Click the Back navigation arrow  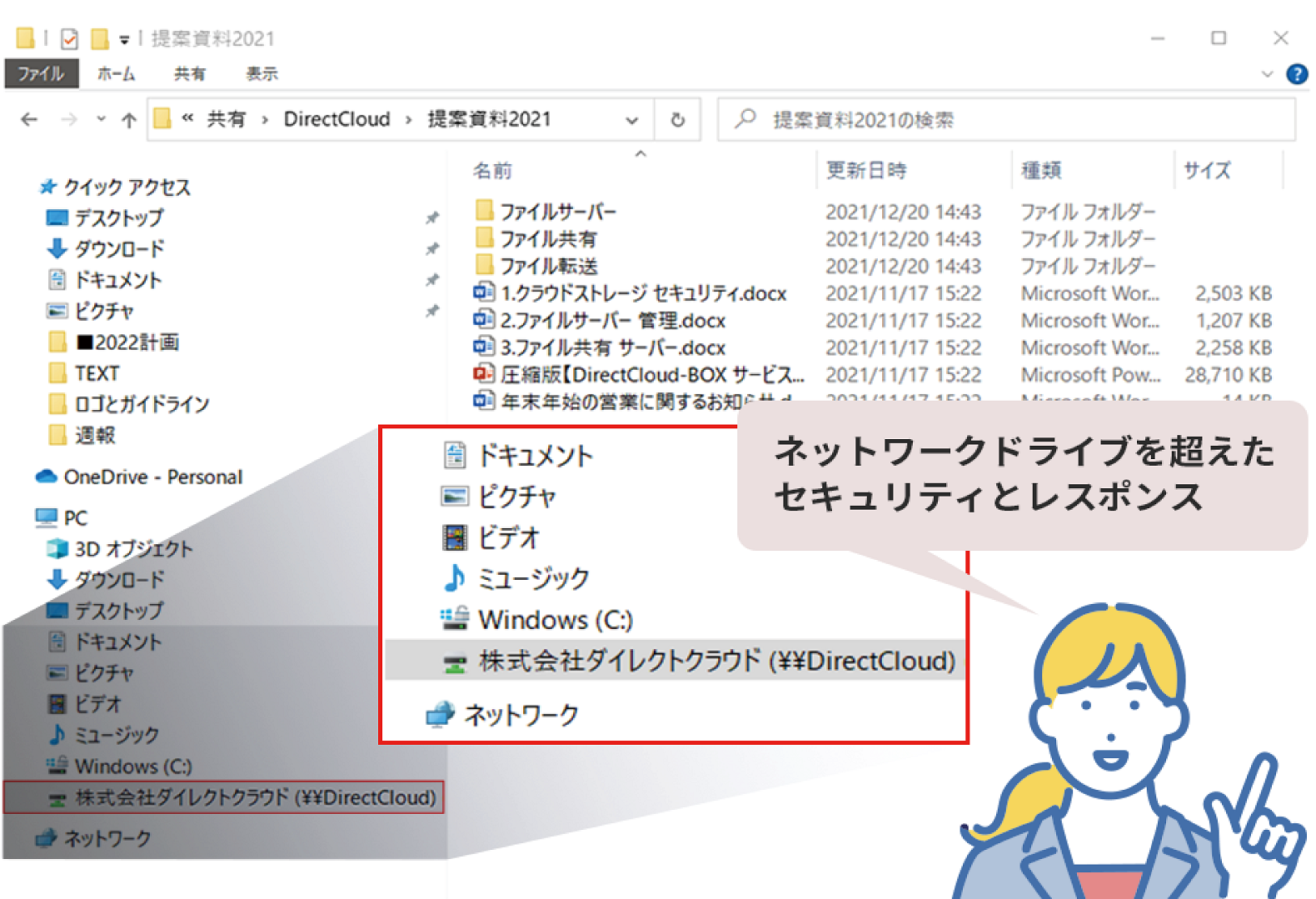[29, 119]
